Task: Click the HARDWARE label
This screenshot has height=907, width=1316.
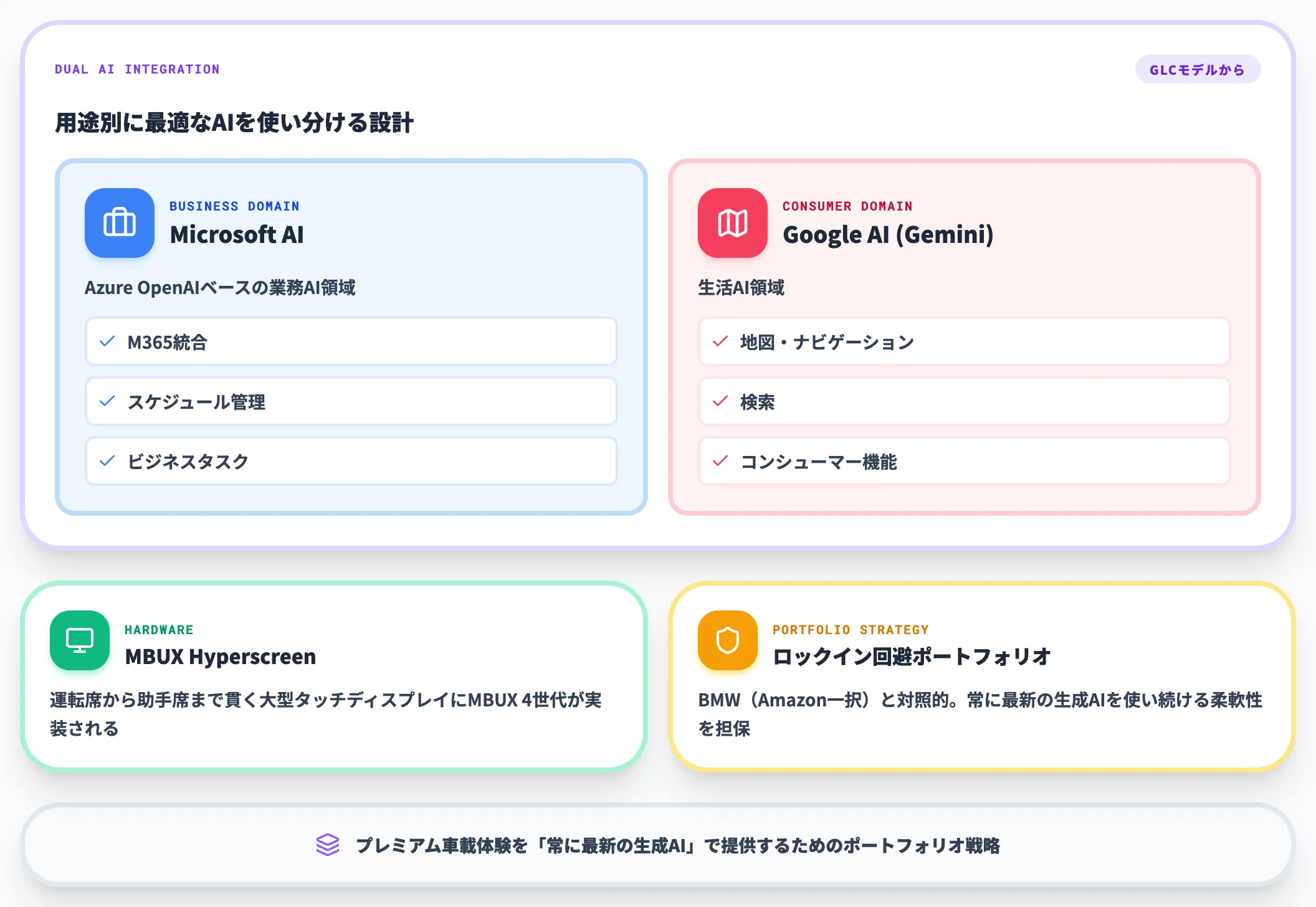Action: [x=159, y=630]
